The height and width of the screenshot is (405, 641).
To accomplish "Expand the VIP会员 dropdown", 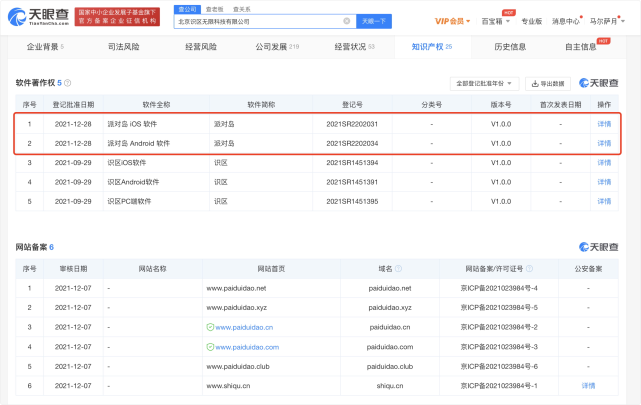I will pos(453,21).
